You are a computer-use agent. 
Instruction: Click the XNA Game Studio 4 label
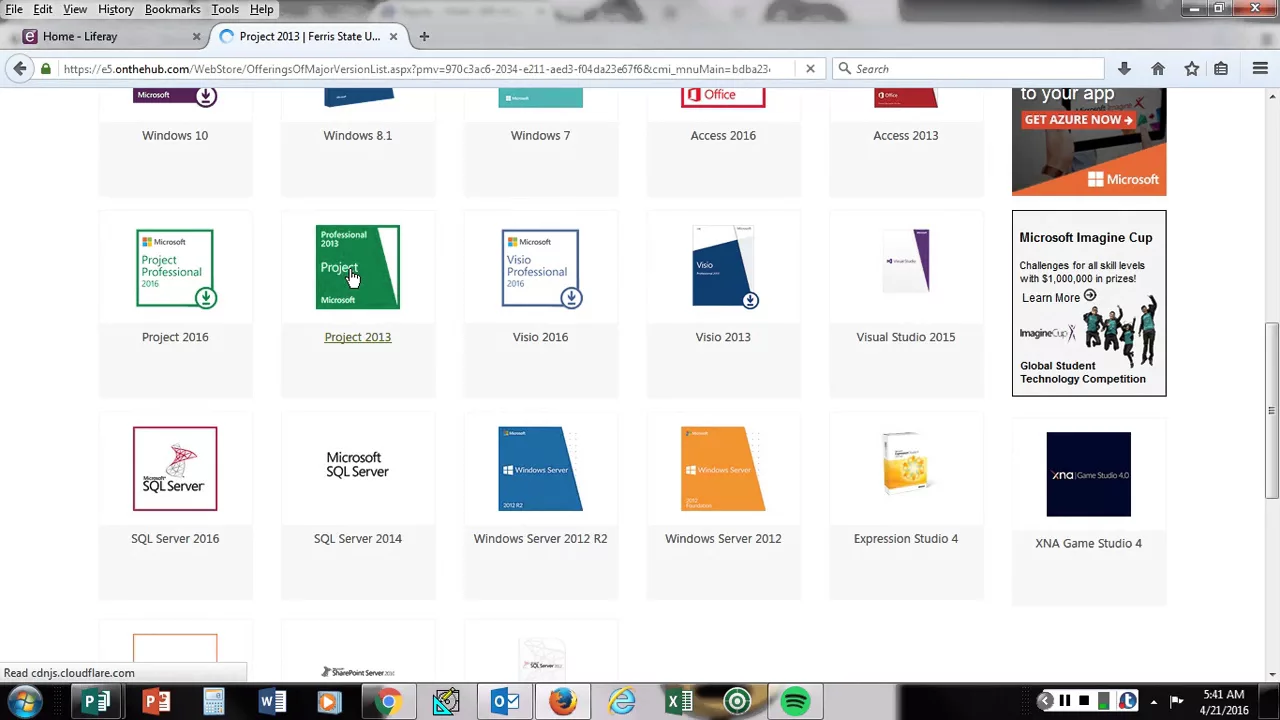coord(1088,543)
